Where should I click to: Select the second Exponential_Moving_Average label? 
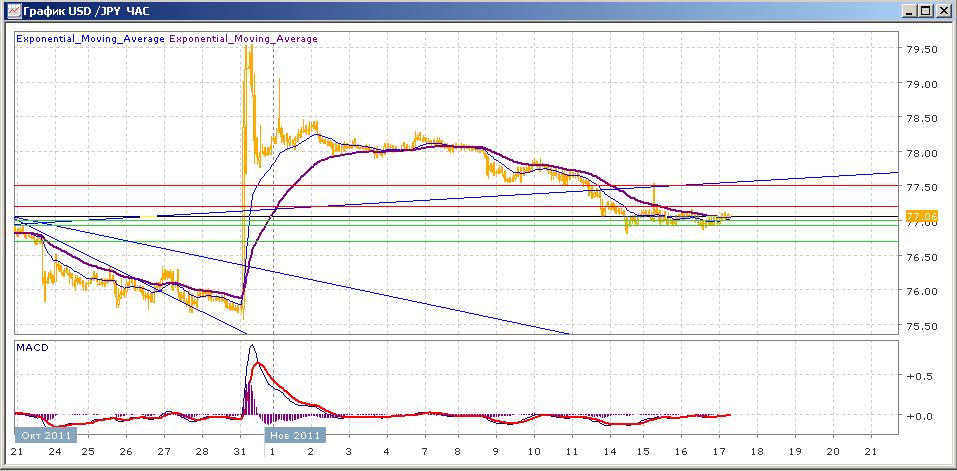(243, 39)
